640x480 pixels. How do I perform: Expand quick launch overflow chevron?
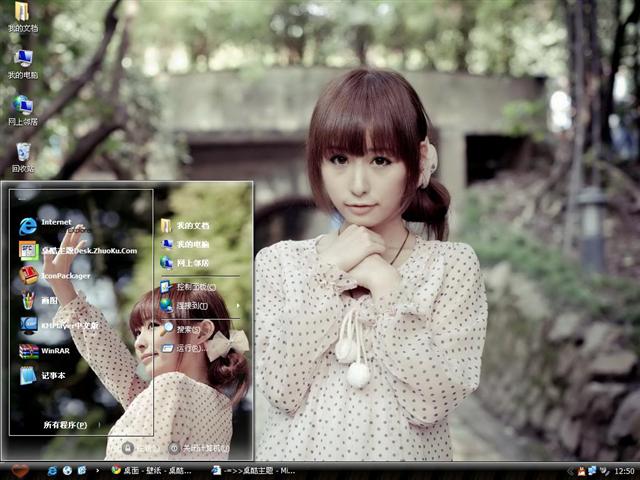pos(97,471)
